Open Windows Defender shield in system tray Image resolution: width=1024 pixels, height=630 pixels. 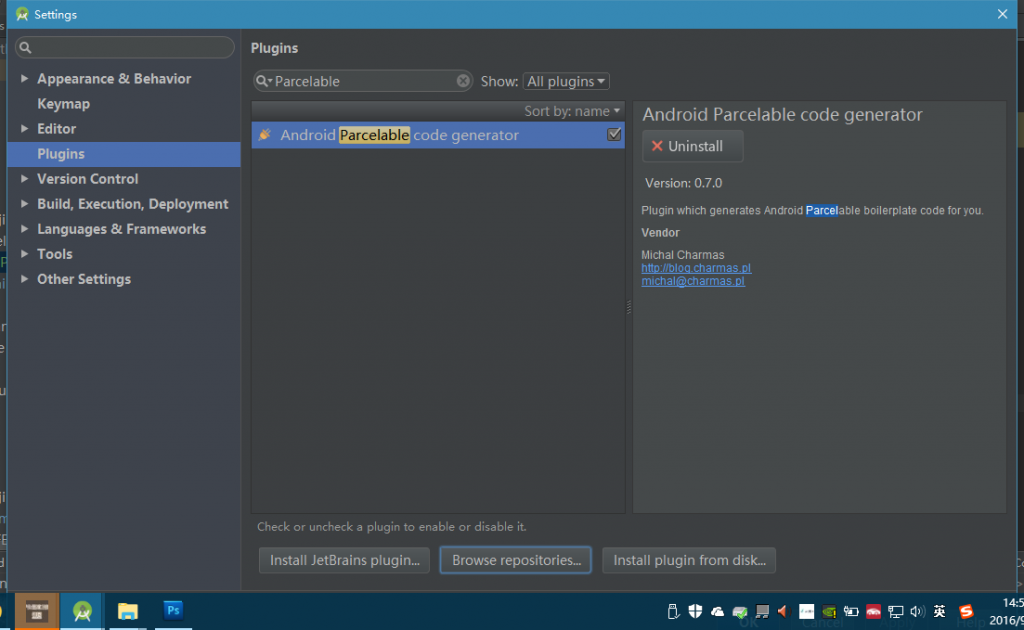(695, 611)
